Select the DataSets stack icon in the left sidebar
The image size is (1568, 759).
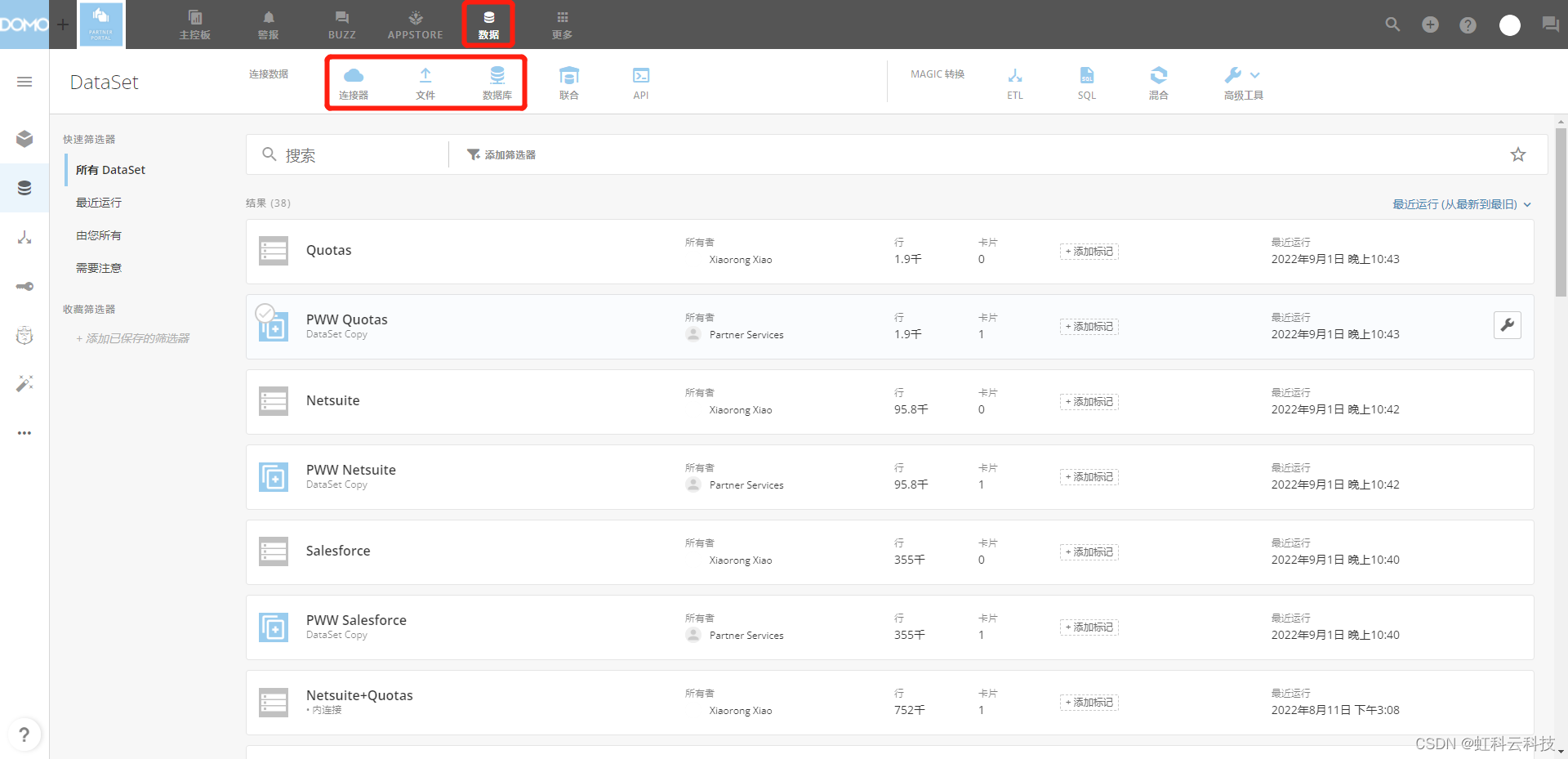pyautogui.click(x=24, y=188)
